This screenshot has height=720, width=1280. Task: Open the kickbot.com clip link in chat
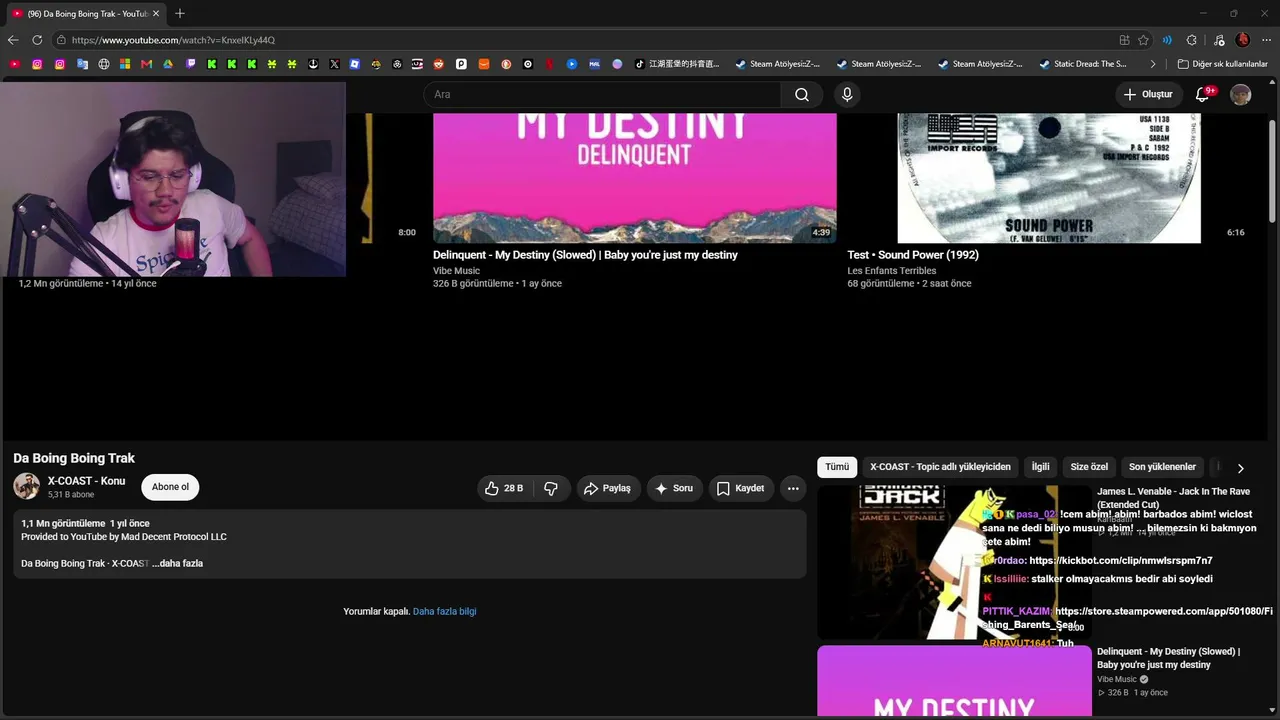click(x=1120, y=561)
